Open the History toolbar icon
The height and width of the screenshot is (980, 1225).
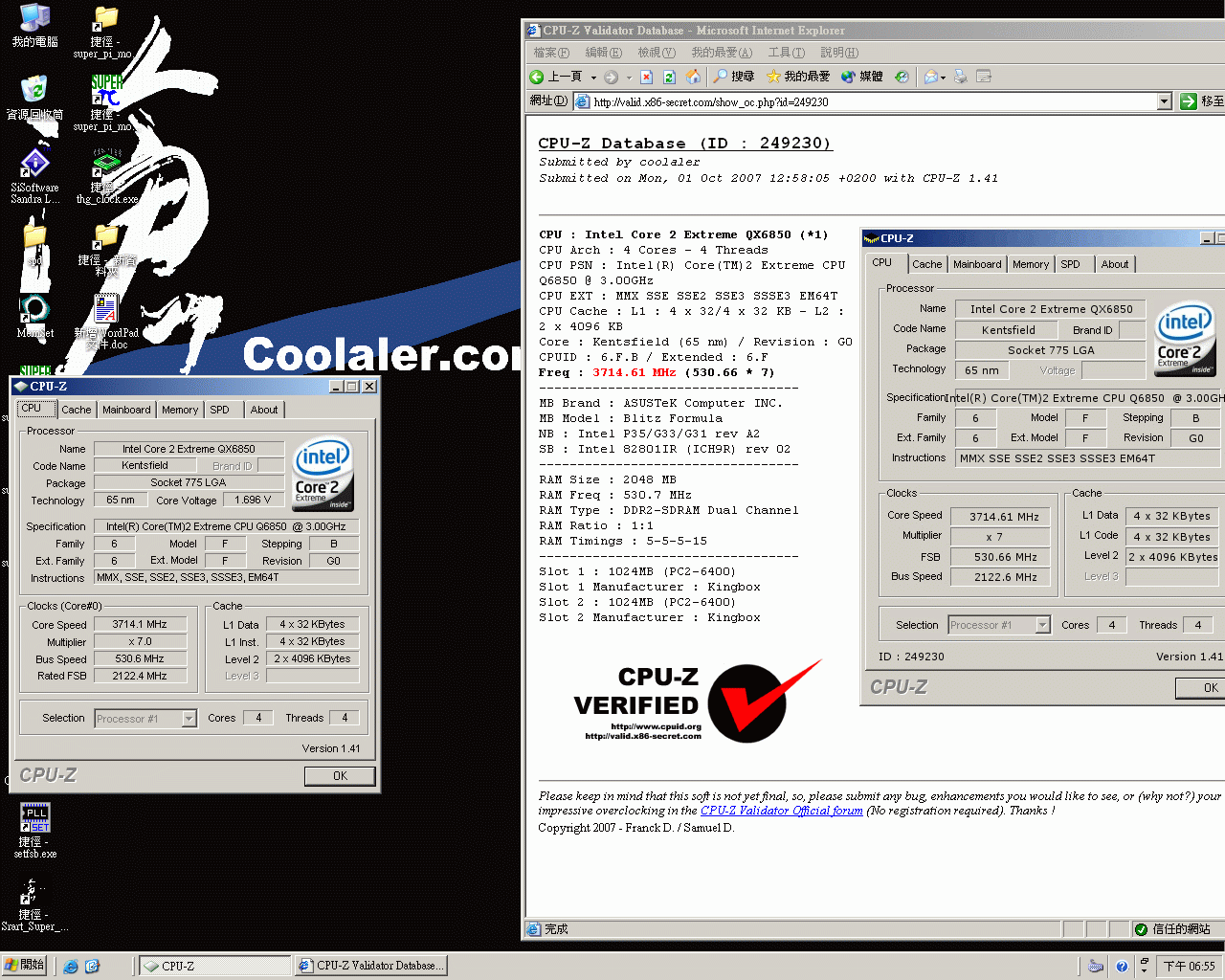(902, 77)
